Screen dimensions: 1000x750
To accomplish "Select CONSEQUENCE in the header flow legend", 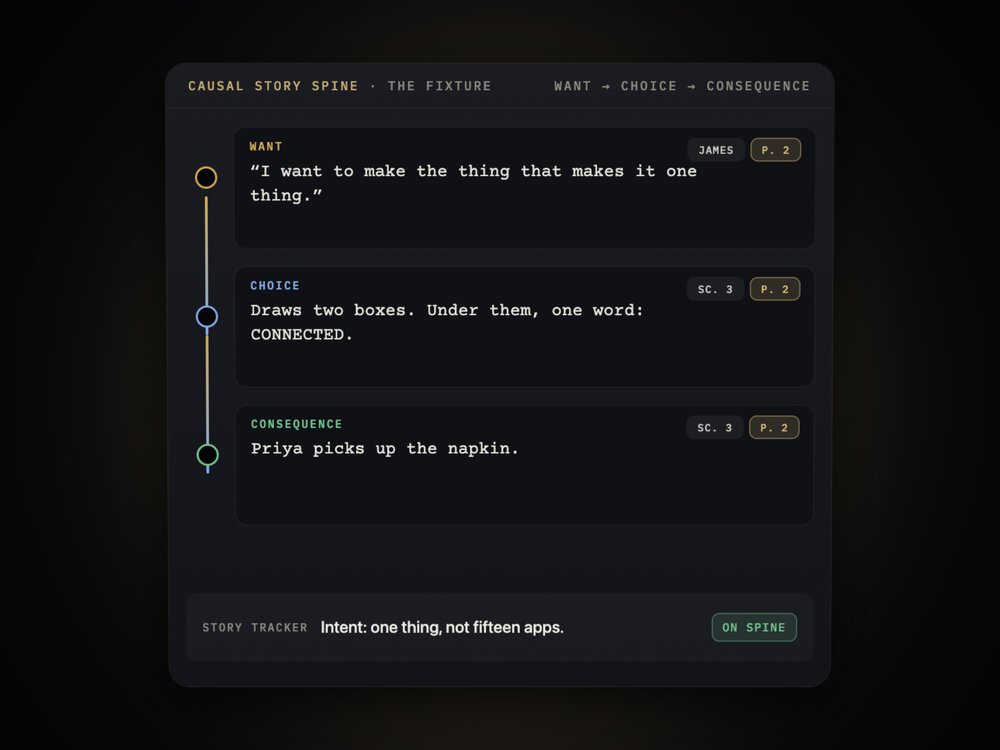I will [x=758, y=86].
